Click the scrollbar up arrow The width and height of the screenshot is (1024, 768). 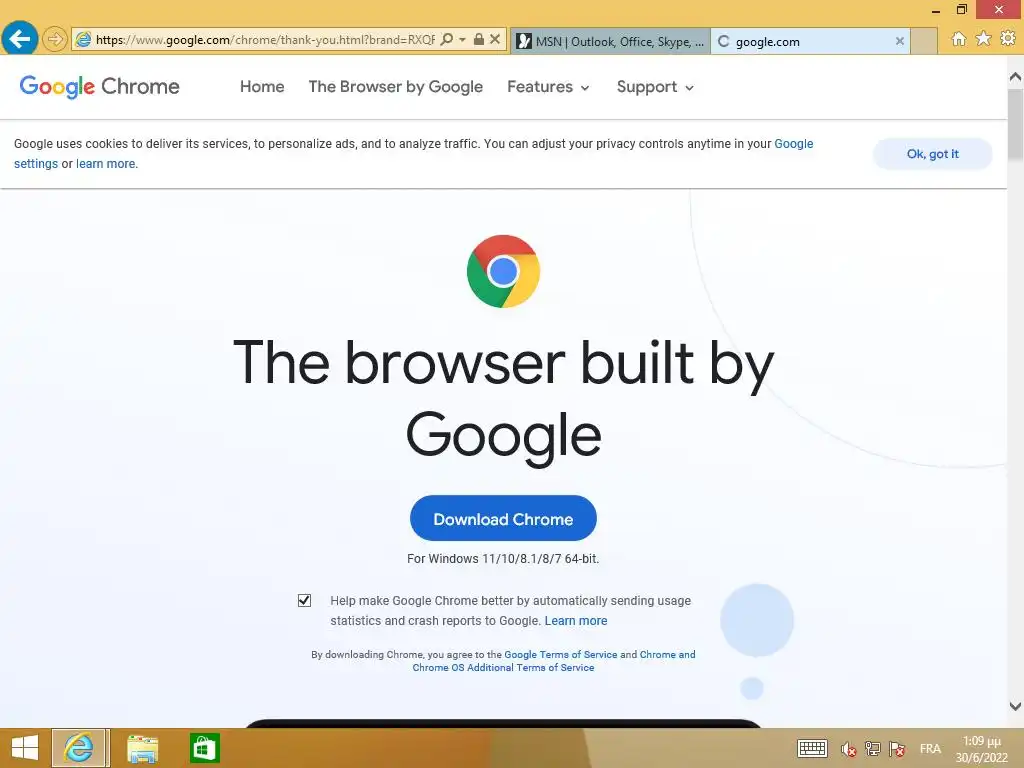[x=1015, y=77]
